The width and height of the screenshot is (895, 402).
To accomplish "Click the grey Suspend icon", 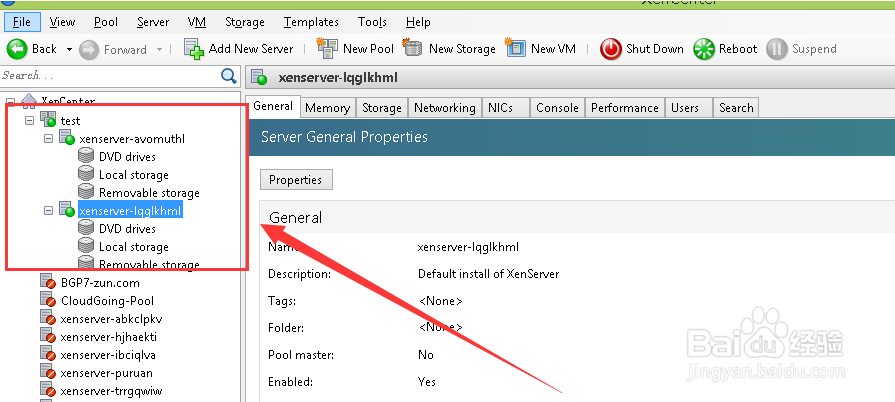I will 777,49.
